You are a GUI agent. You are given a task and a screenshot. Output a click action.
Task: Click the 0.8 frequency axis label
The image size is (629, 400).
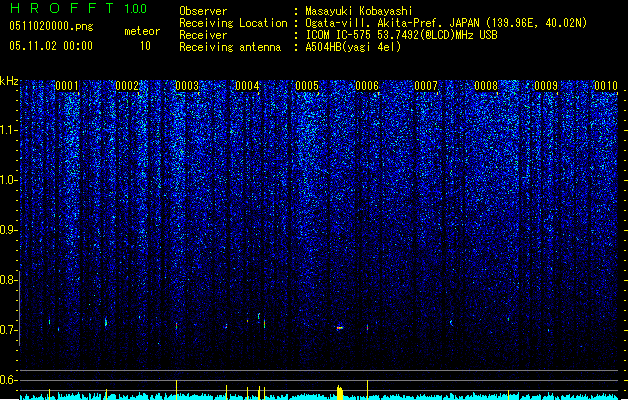[x=8, y=280]
